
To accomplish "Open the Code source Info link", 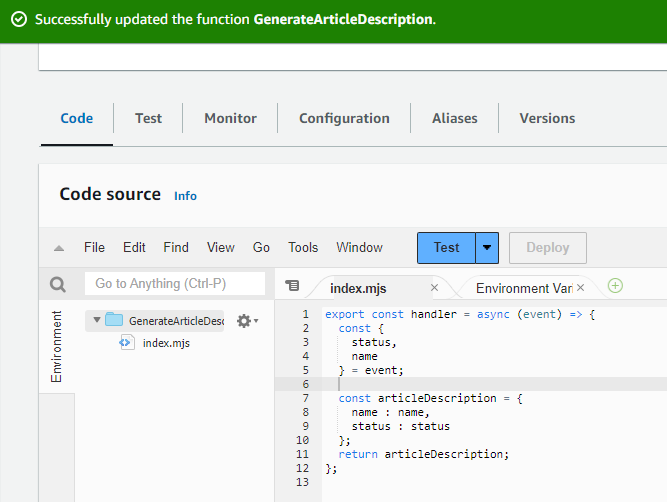I will tap(185, 196).
